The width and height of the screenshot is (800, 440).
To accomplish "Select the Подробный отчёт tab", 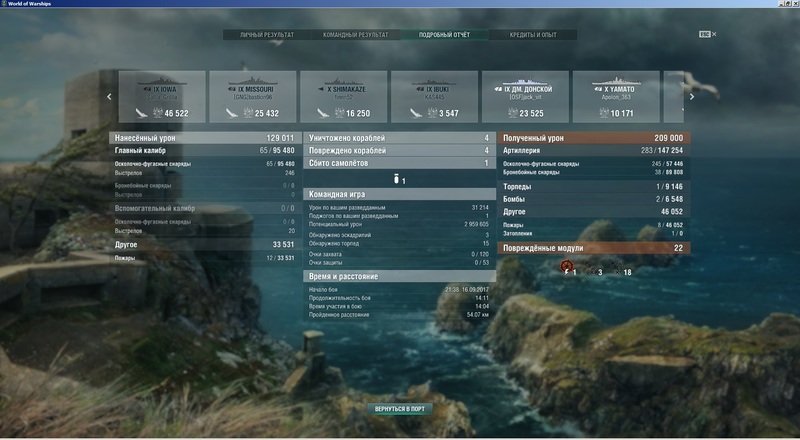I will click(x=443, y=35).
